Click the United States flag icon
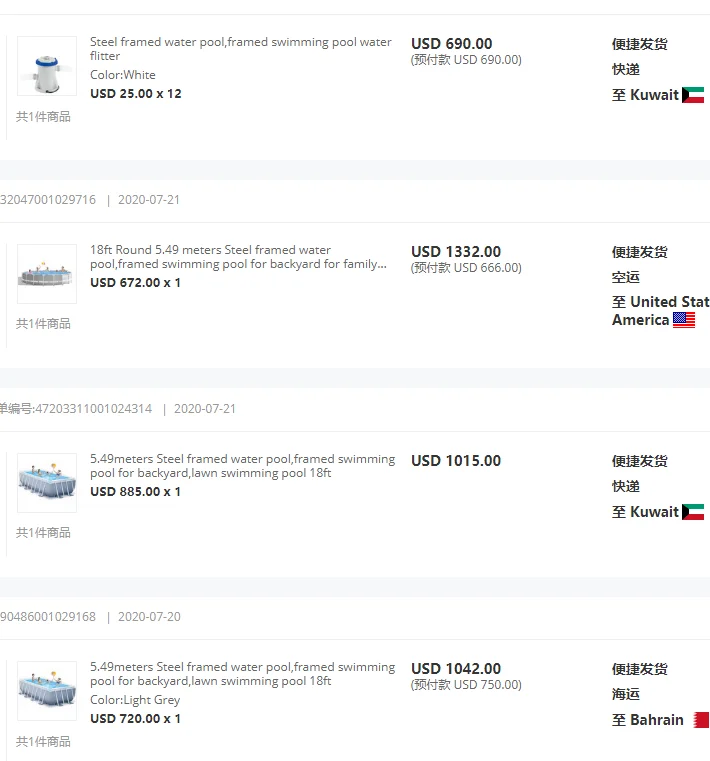The height and width of the screenshot is (761, 710). click(x=684, y=320)
